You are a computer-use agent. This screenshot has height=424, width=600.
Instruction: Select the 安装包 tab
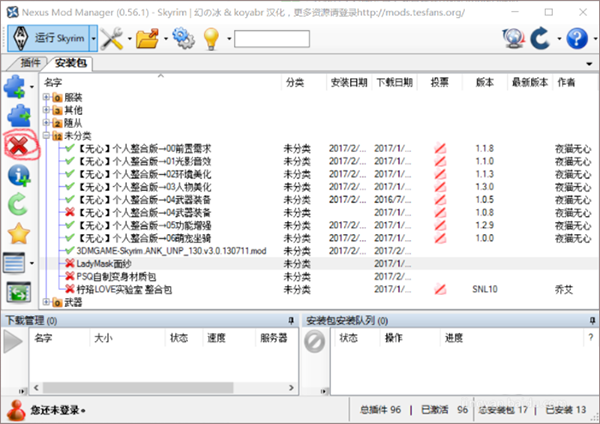pos(70,63)
